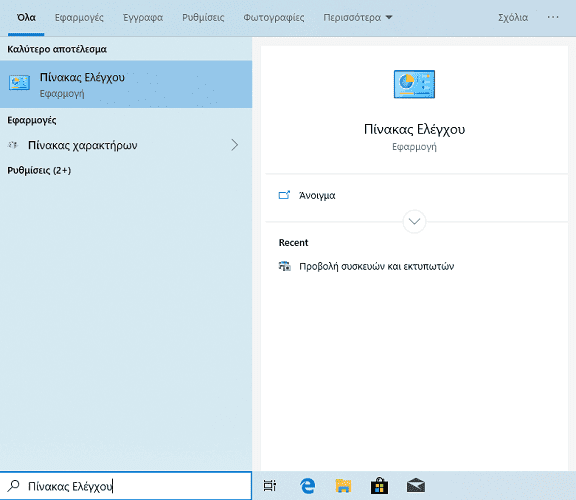Image resolution: width=576 pixels, height=500 pixels.
Task: Expand the Περισσότερα dropdown
Action: point(357,17)
